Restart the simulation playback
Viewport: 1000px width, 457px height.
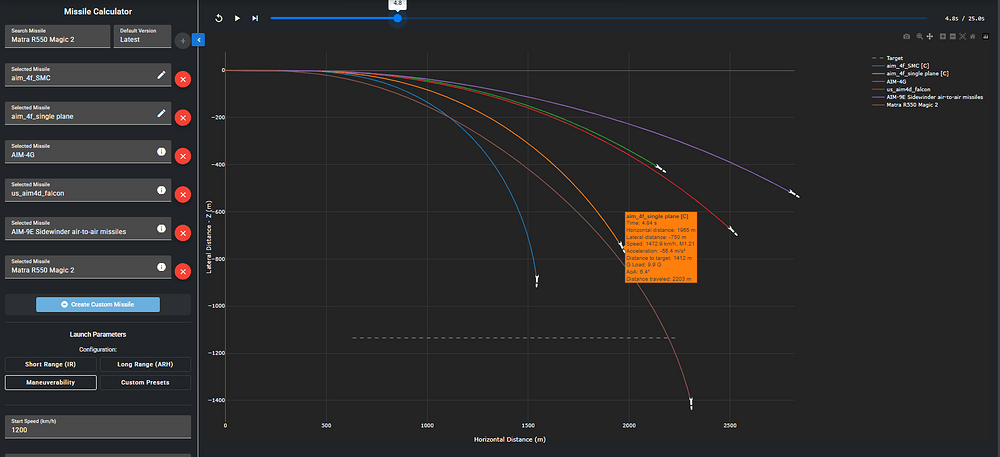point(219,18)
